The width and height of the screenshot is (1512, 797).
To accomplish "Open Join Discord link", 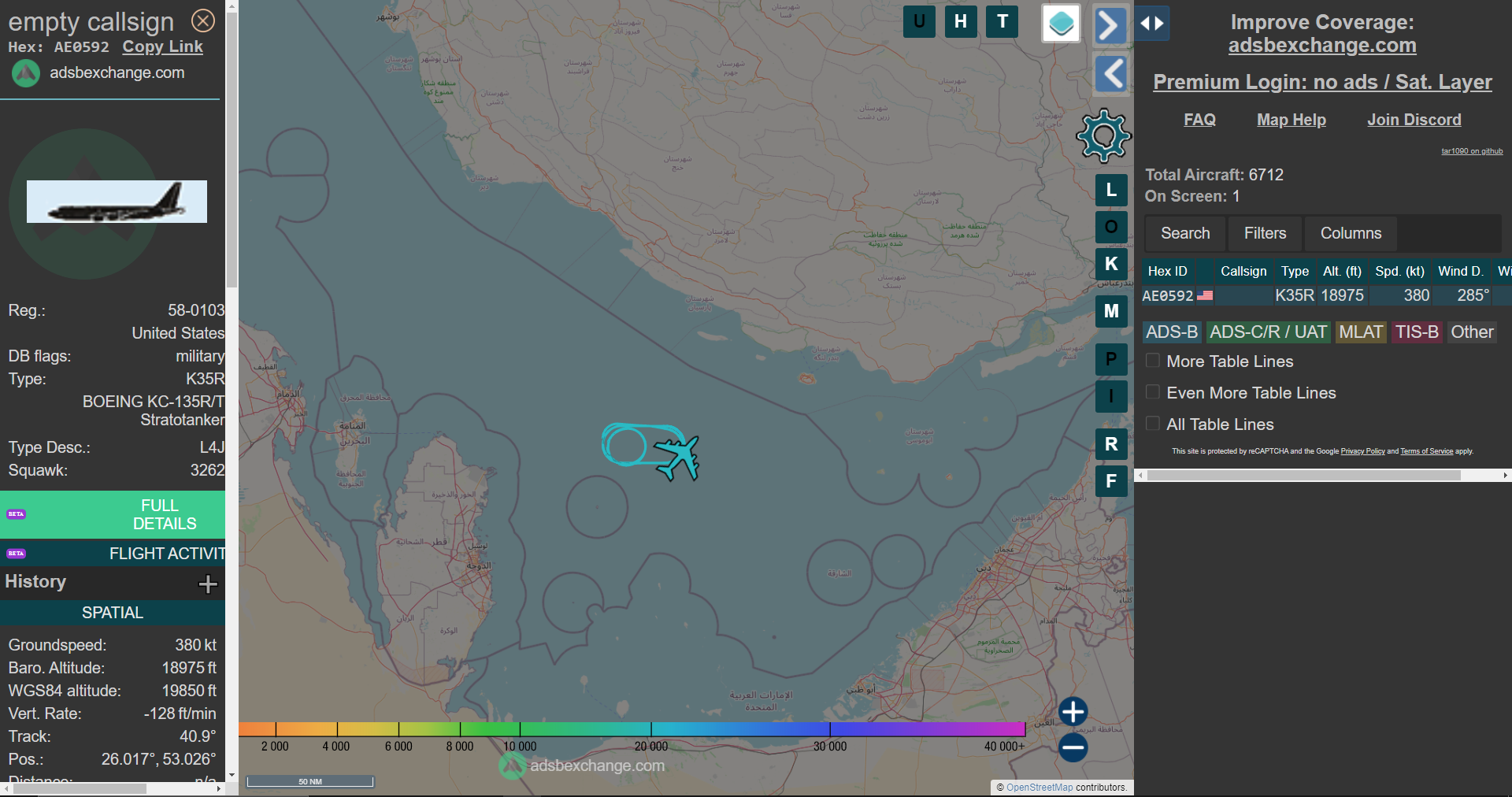I will pyautogui.click(x=1414, y=120).
